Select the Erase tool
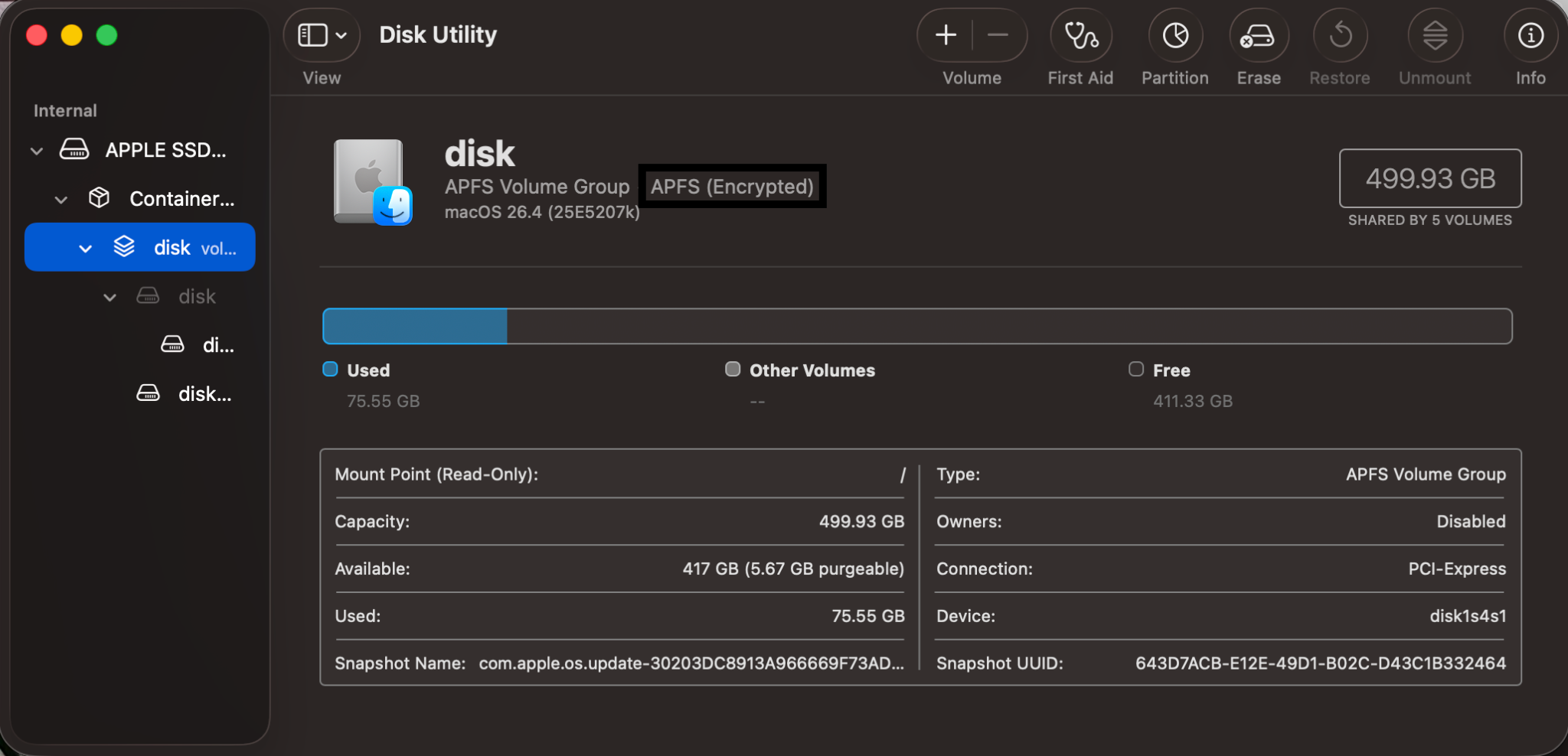 [x=1258, y=35]
